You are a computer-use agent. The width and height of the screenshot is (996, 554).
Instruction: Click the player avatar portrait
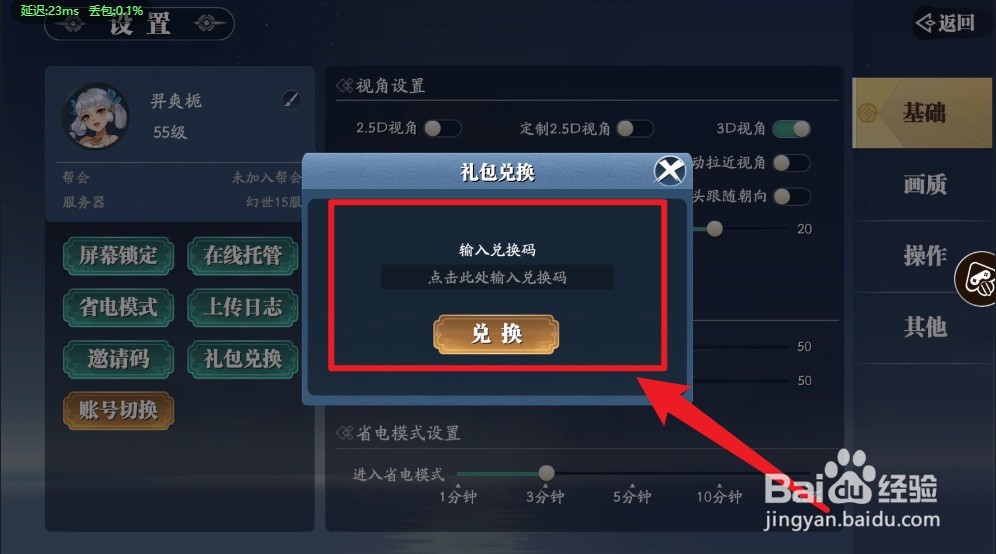coord(97,117)
